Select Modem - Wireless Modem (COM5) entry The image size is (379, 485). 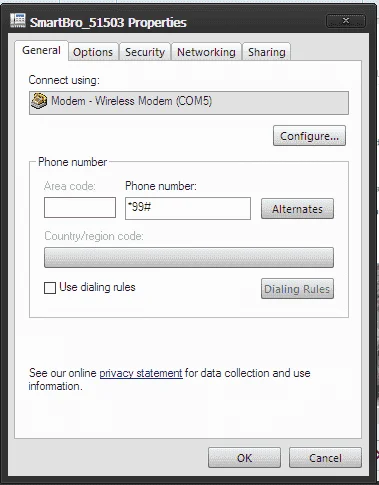click(x=189, y=103)
